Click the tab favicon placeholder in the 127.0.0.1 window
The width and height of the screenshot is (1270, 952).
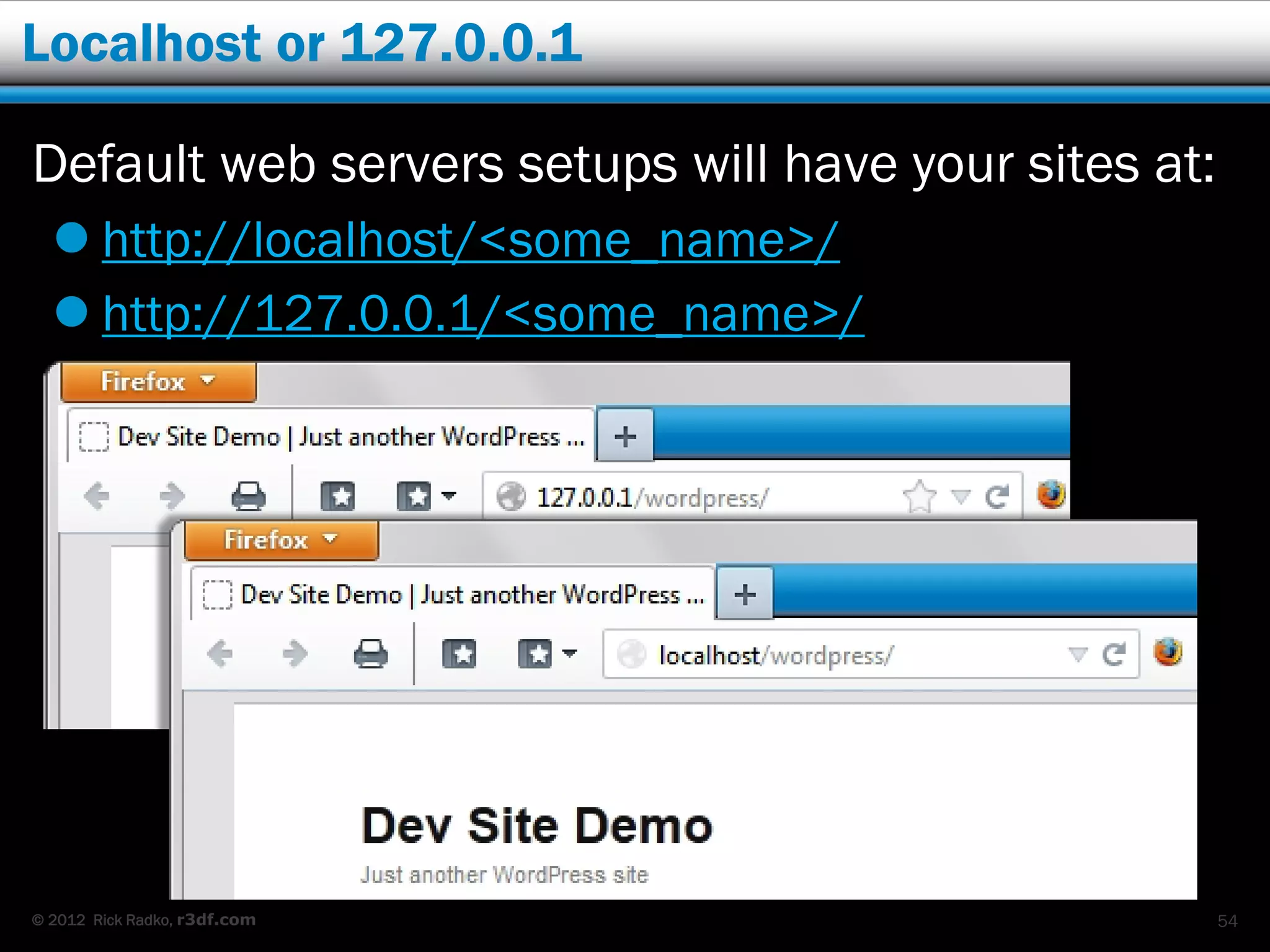tap(94, 436)
